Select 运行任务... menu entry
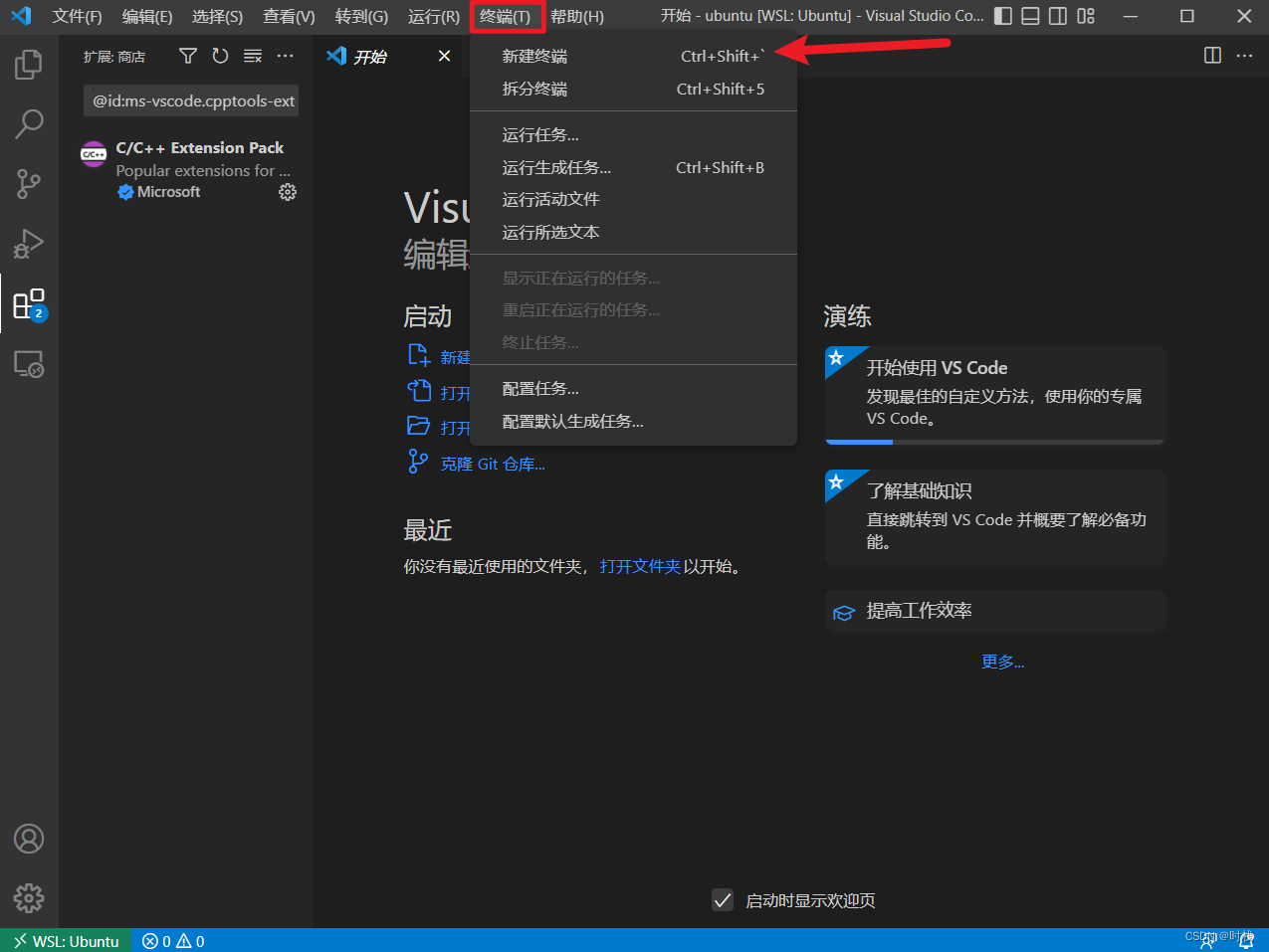The height and width of the screenshot is (952, 1269). (x=633, y=134)
